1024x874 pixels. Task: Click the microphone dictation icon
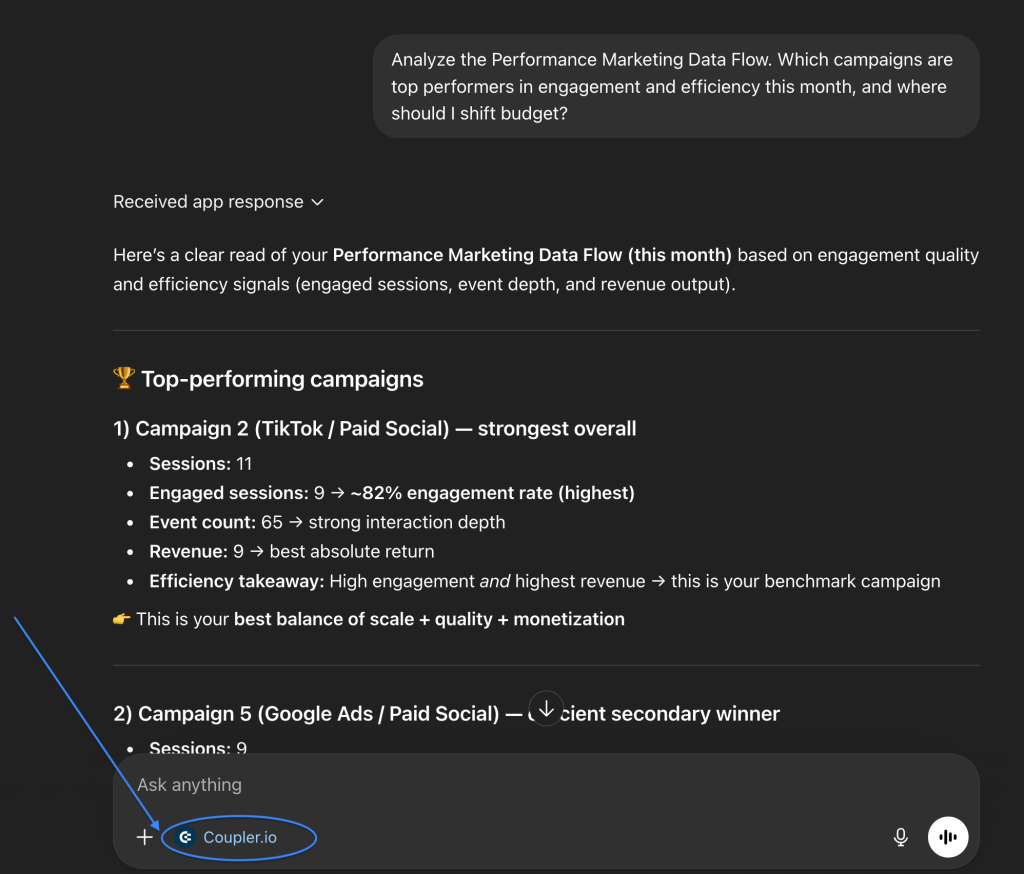point(901,837)
